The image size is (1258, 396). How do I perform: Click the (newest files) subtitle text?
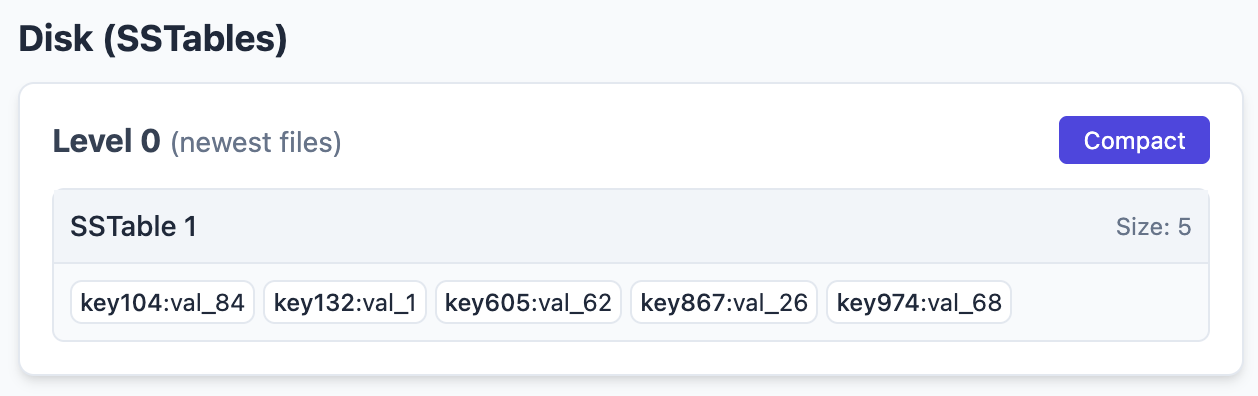[256, 143]
